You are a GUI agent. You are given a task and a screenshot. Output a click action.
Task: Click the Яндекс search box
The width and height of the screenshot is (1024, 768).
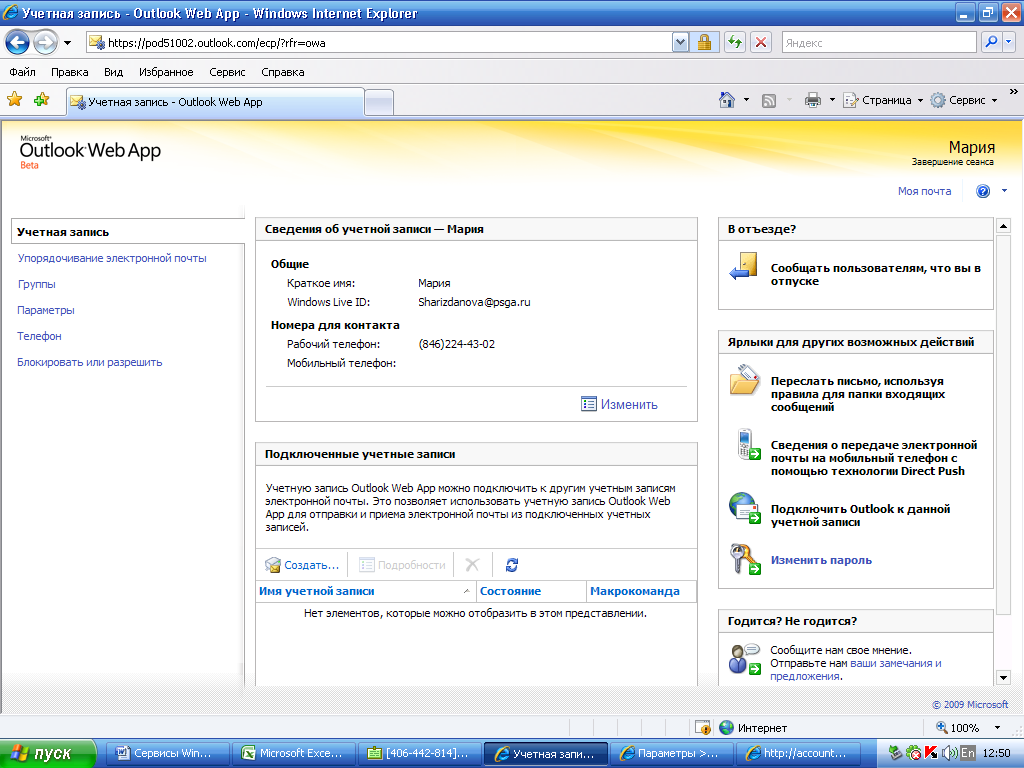point(879,43)
